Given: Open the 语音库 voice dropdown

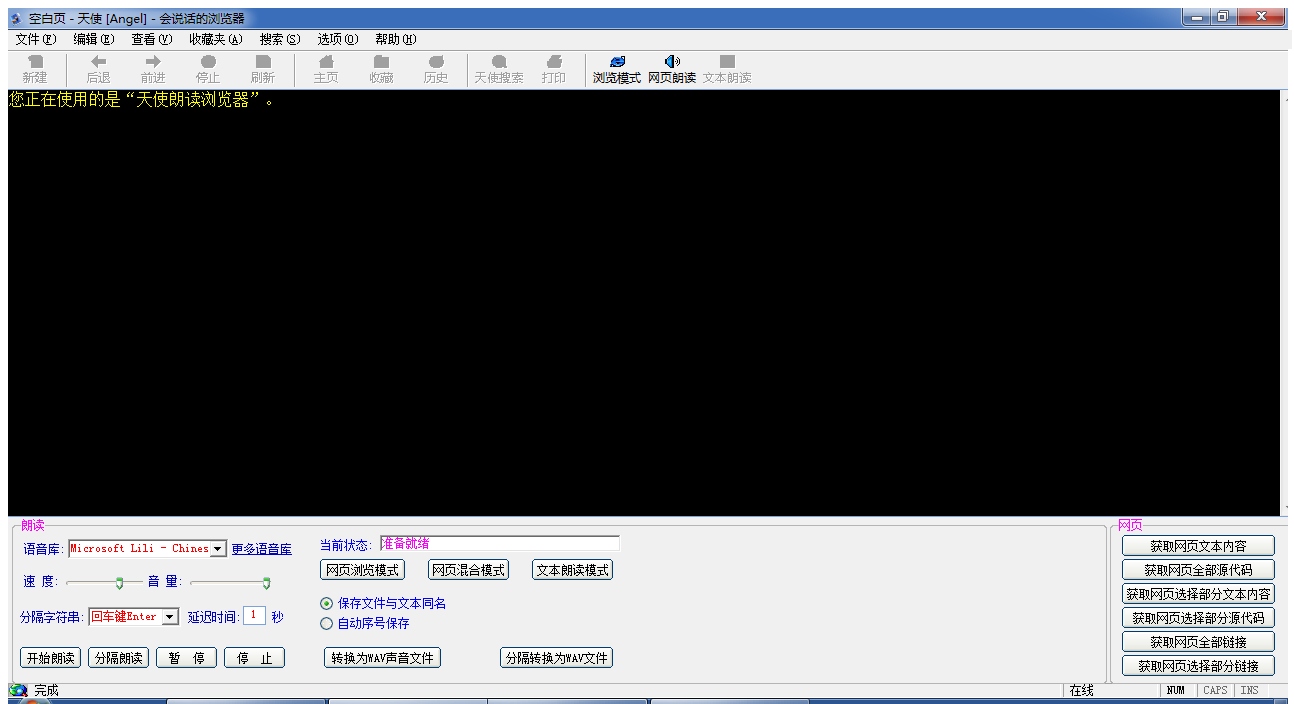Looking at the screenshot, I should (218, 549).
